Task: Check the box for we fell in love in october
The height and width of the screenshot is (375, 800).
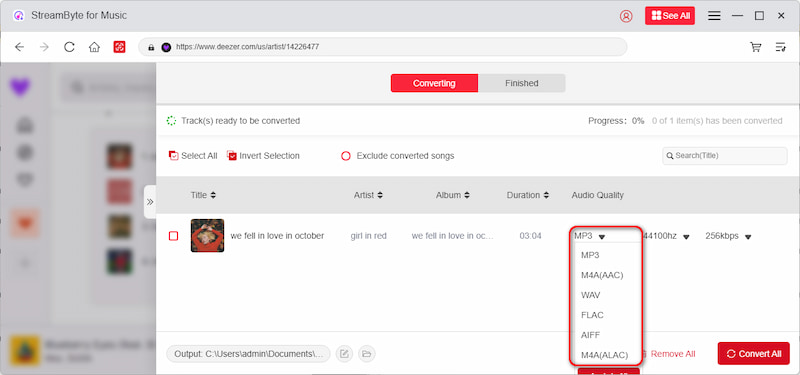Action: click(x=173, y=236)
